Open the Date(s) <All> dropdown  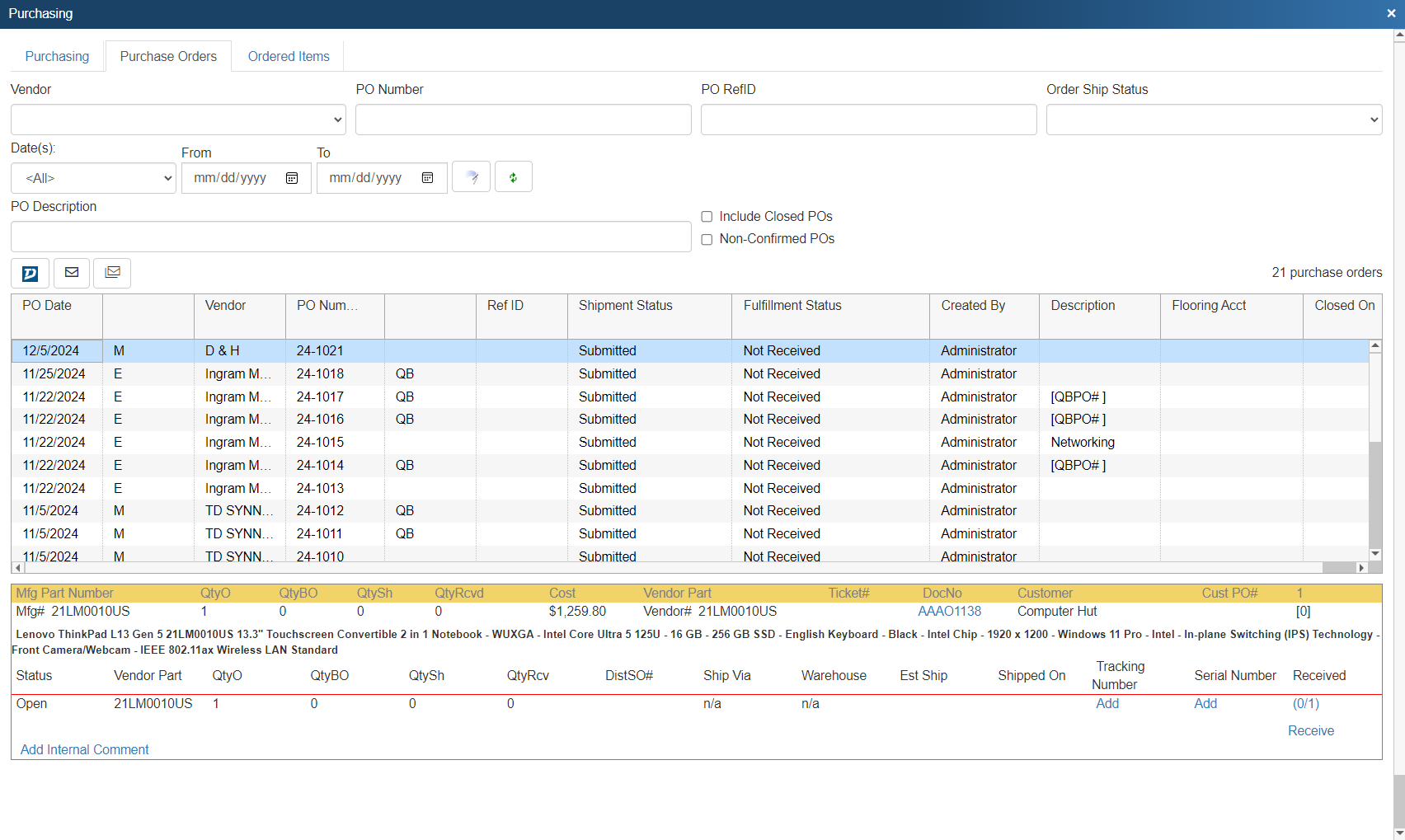pos(93,178)
